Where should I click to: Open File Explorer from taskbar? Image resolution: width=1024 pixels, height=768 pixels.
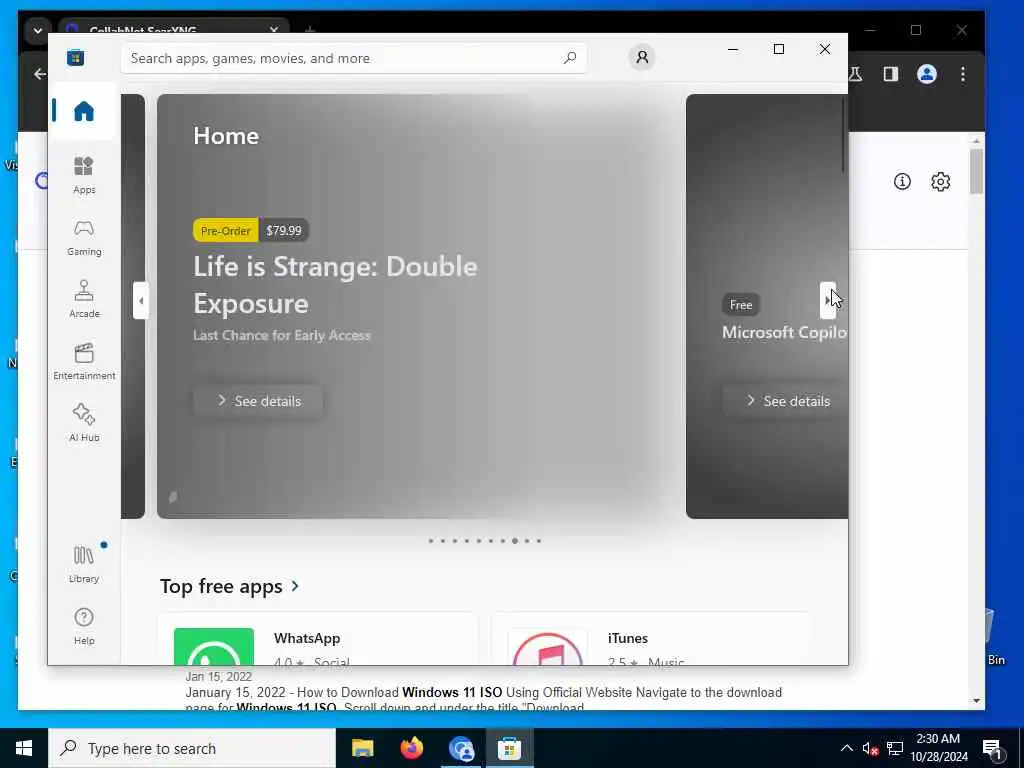click(362, 748)
